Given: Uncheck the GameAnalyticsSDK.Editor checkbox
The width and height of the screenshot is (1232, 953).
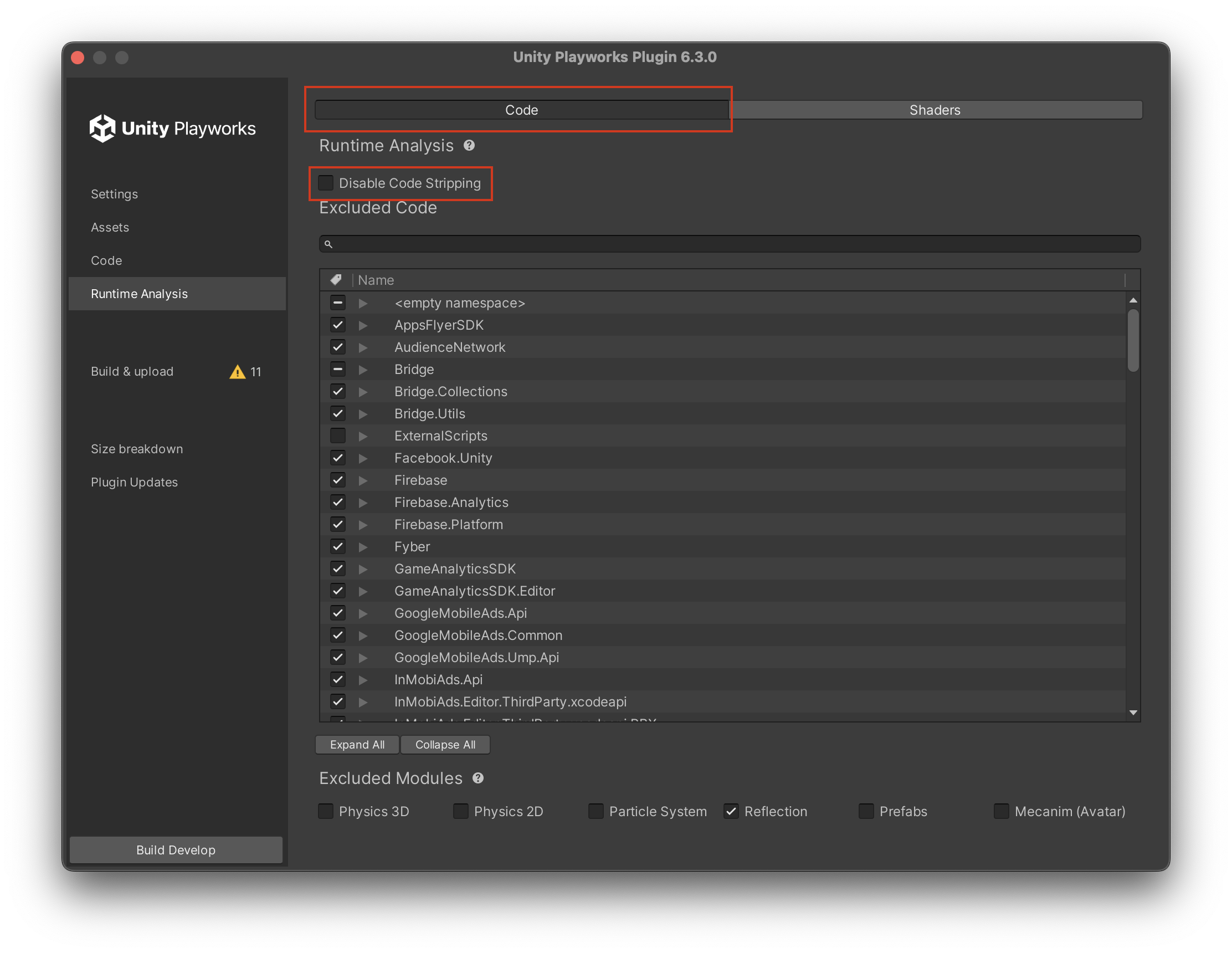Looking at the screenshot, I should click(338, 591).
